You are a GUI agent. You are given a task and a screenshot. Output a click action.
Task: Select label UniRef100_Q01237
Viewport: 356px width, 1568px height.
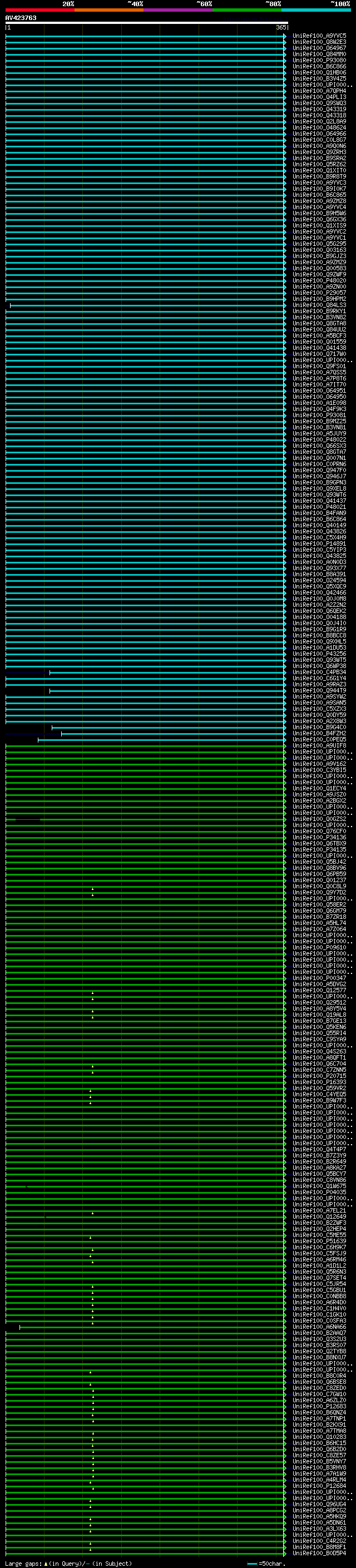[x=319, y=880]
